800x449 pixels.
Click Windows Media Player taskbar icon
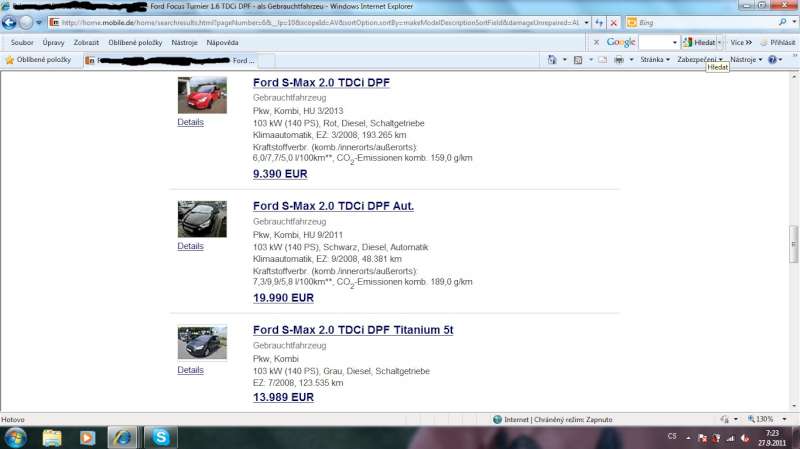87,437
